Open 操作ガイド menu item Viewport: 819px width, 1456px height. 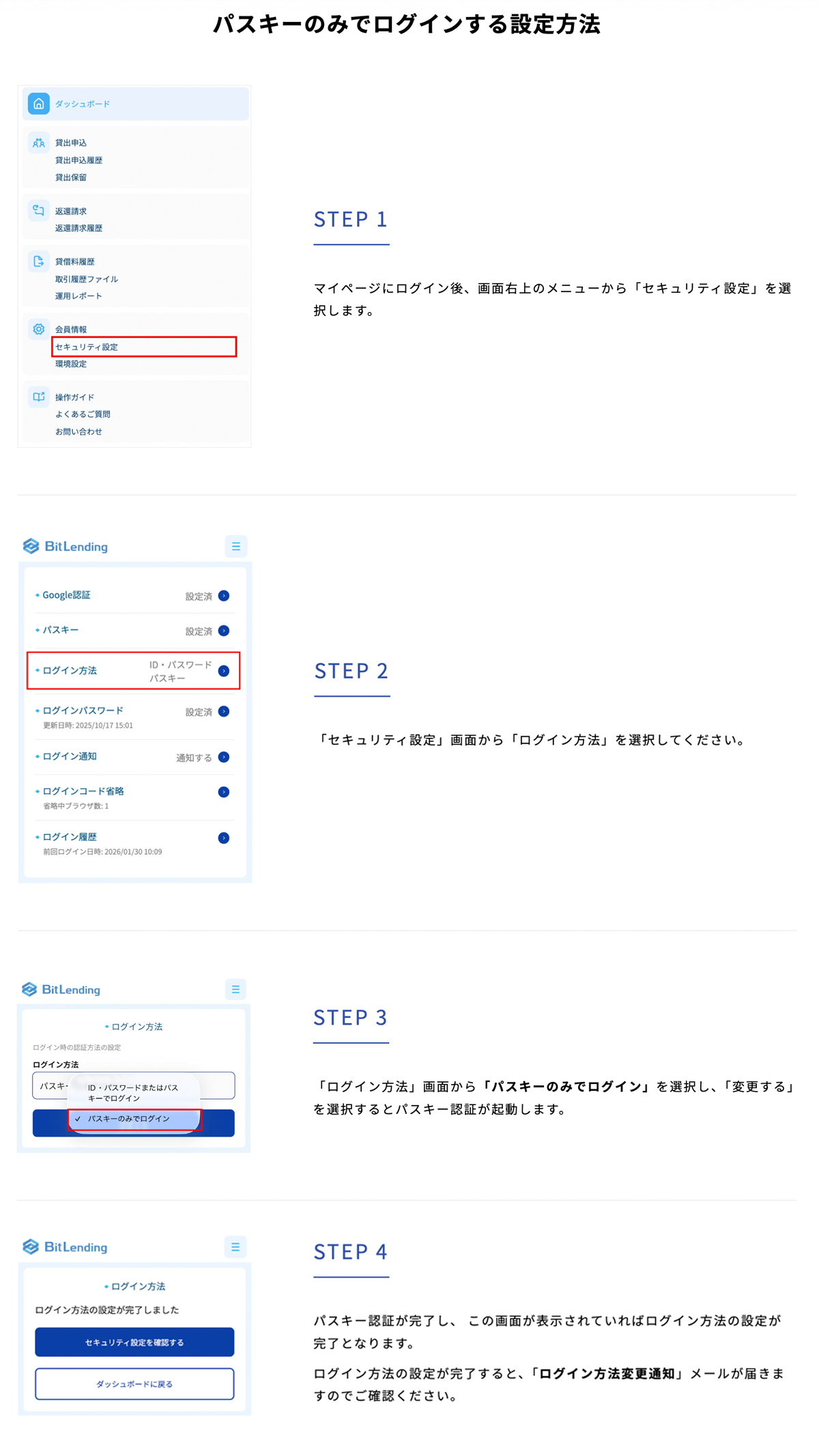pyautogui.click(x=74, y=397)
